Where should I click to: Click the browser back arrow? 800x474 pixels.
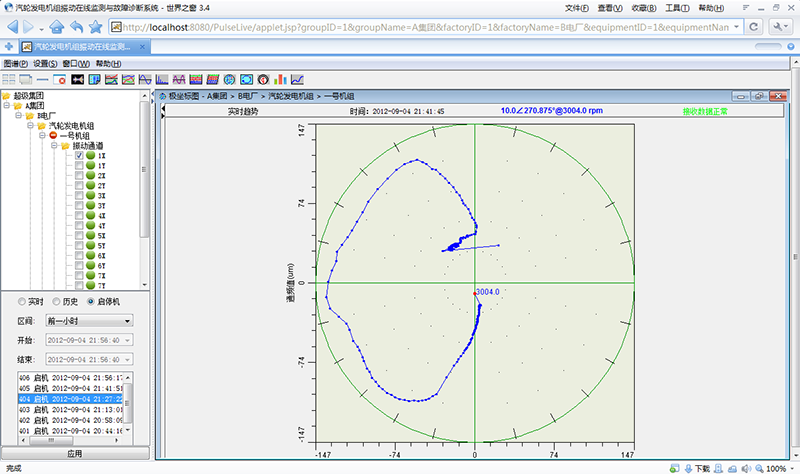click(13, 27)
